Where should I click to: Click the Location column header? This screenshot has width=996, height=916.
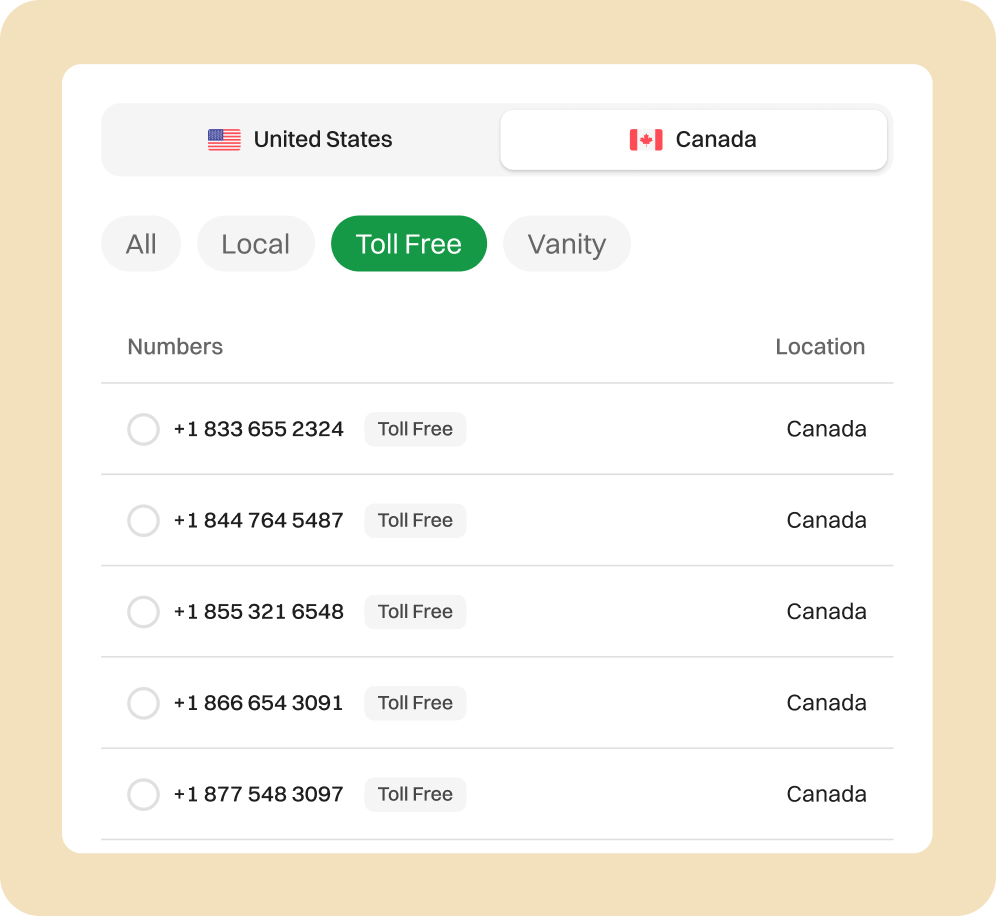click(820, 347)
